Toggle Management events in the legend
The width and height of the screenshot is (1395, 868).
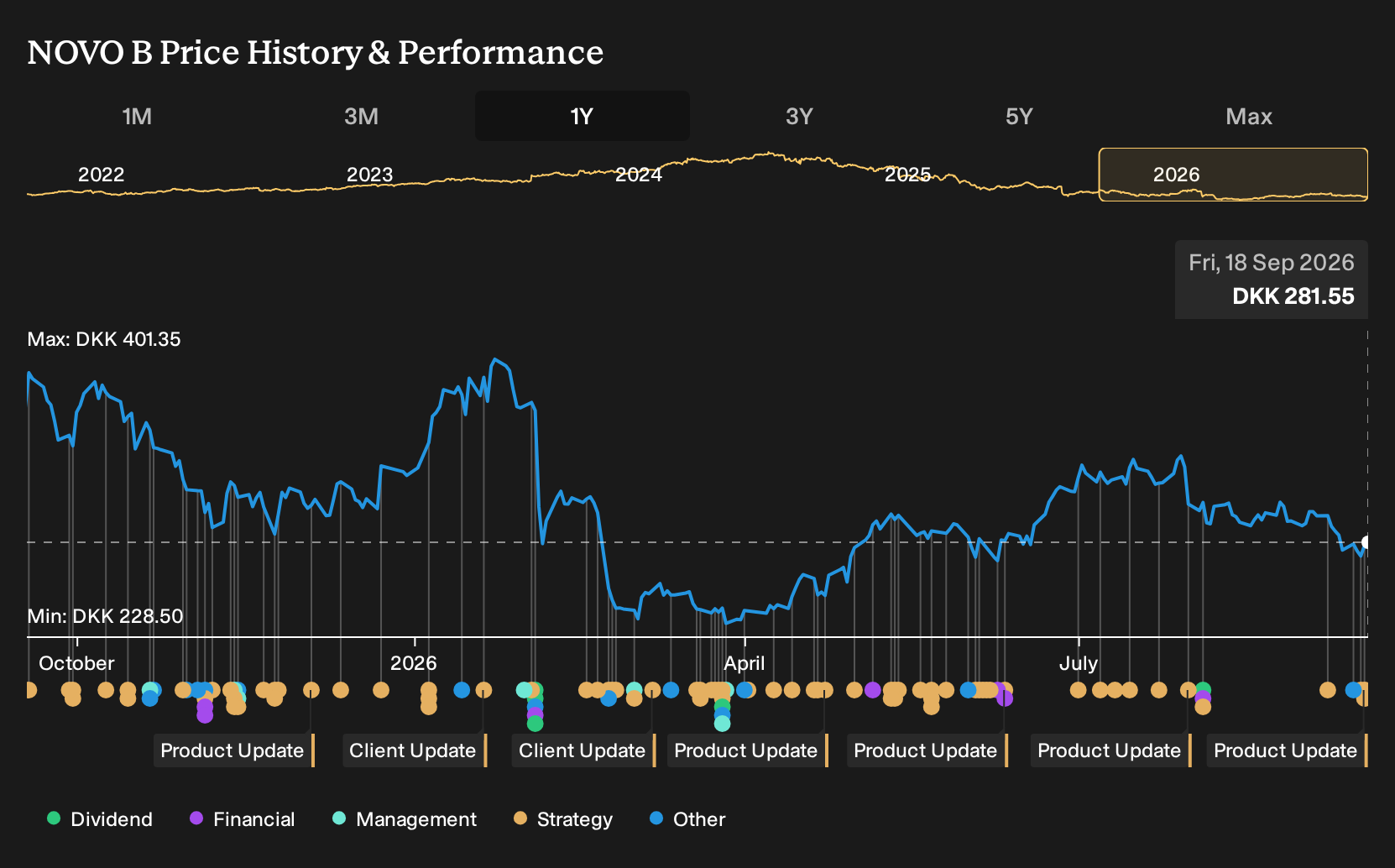405,819
